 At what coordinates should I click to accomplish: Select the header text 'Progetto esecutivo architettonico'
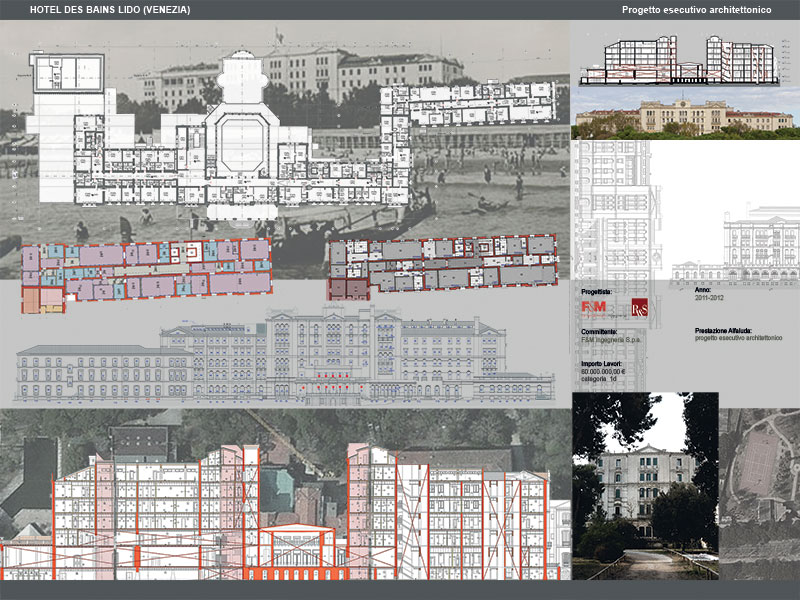click(x=696, y=10)
